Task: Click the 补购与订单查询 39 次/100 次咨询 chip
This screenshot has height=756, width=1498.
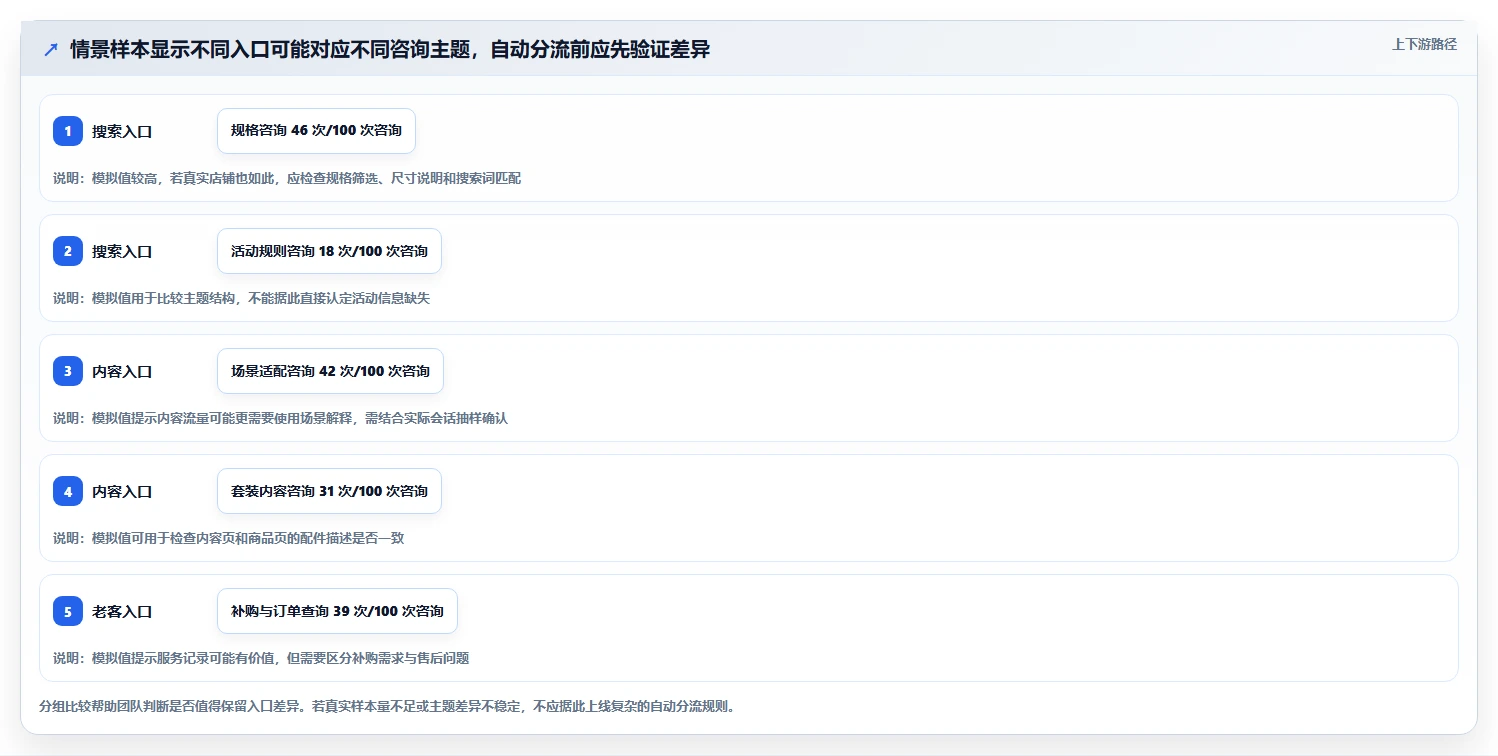Action: click(x=337, y=611)
